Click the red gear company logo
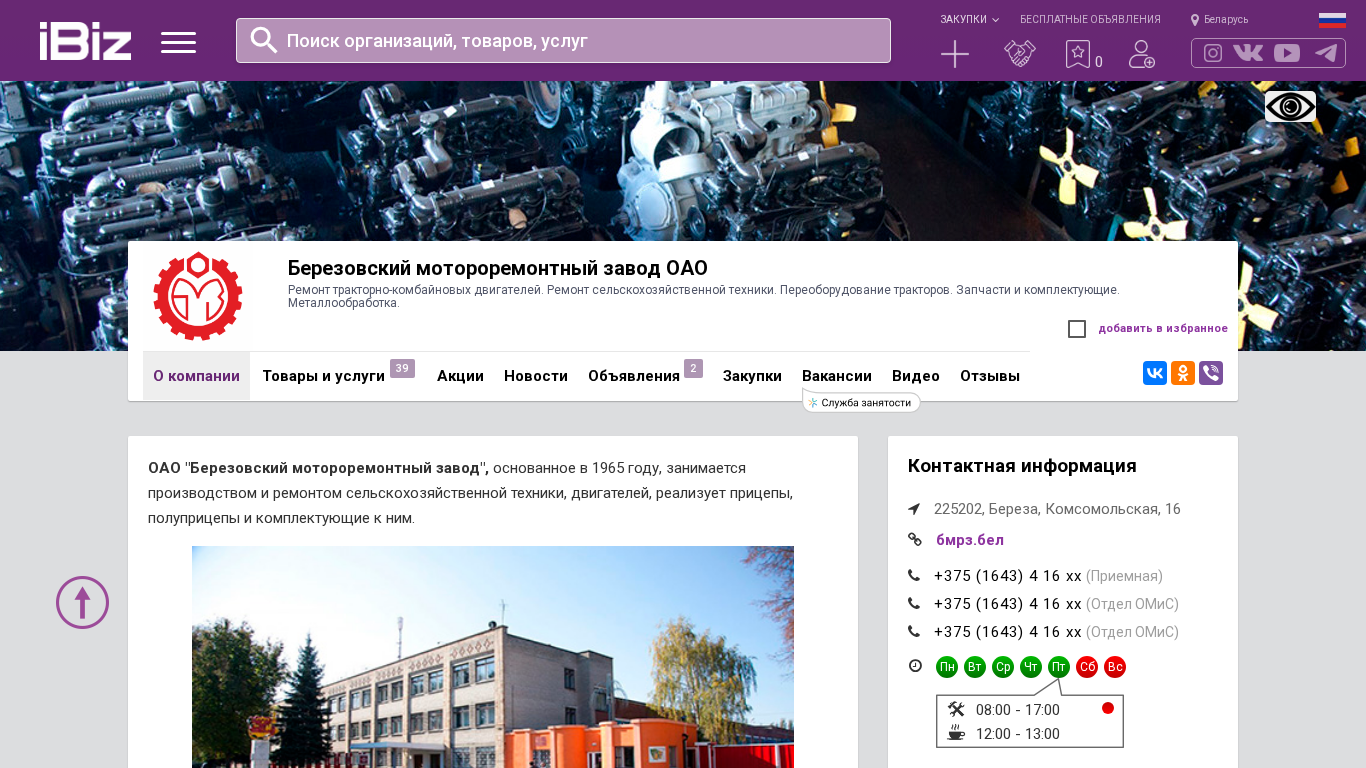 point(198,296)
